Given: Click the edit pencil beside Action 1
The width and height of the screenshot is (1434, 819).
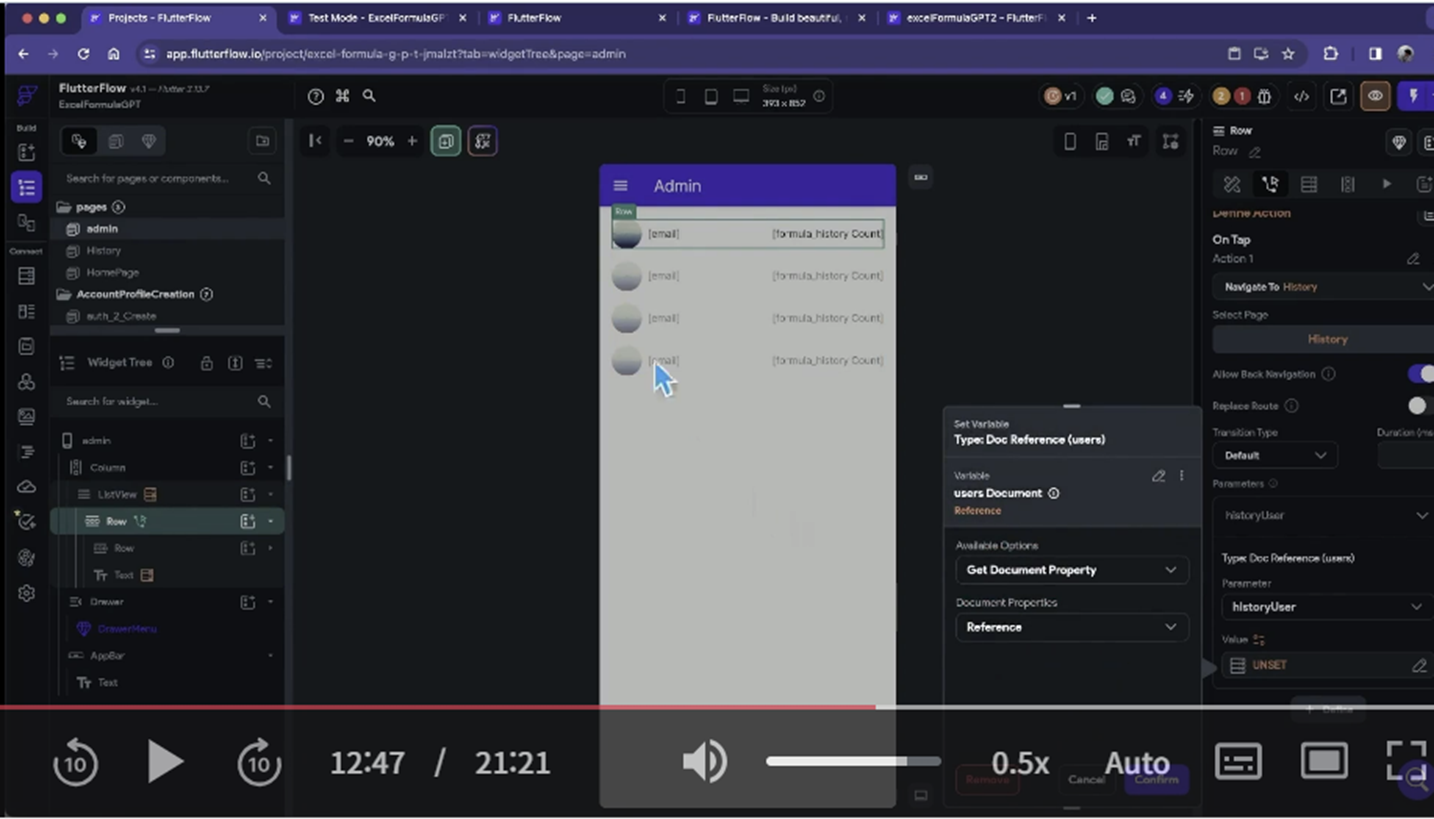Looking at the screenshot, I should pos(1413,259).
